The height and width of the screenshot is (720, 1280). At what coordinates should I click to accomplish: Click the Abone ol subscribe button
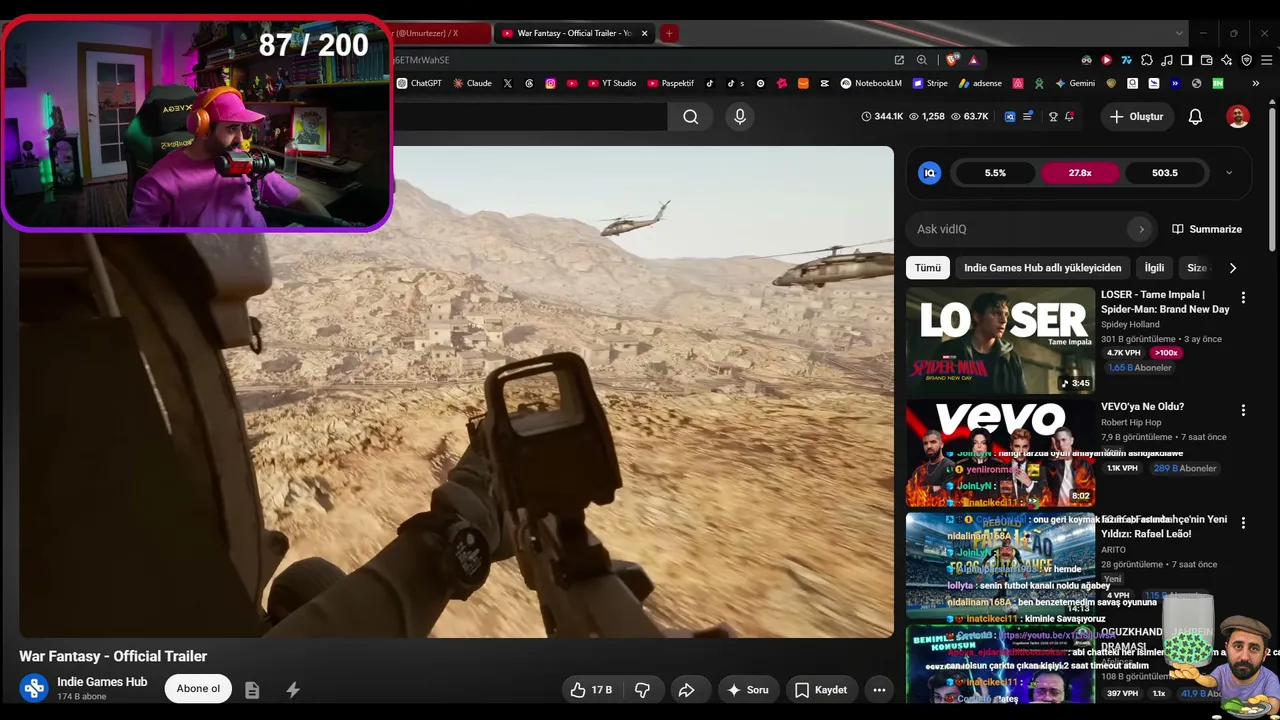click(198, 689)
